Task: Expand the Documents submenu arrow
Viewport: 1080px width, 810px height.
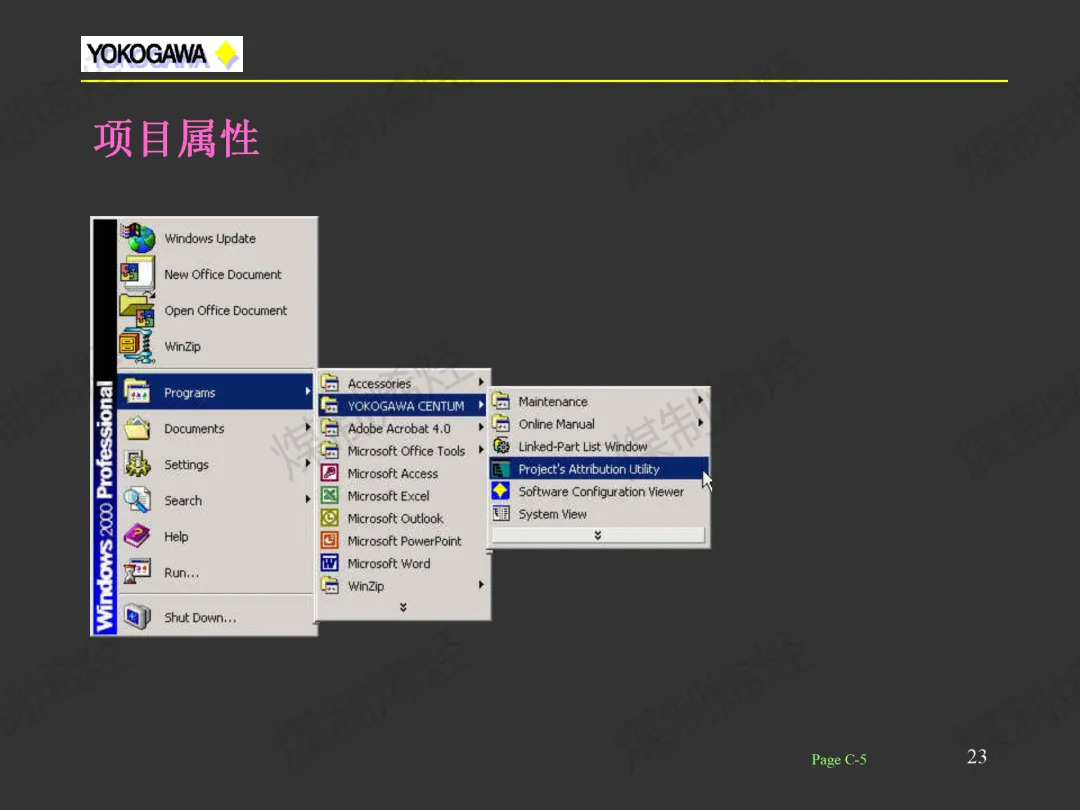Action: [x=307, y=427]
